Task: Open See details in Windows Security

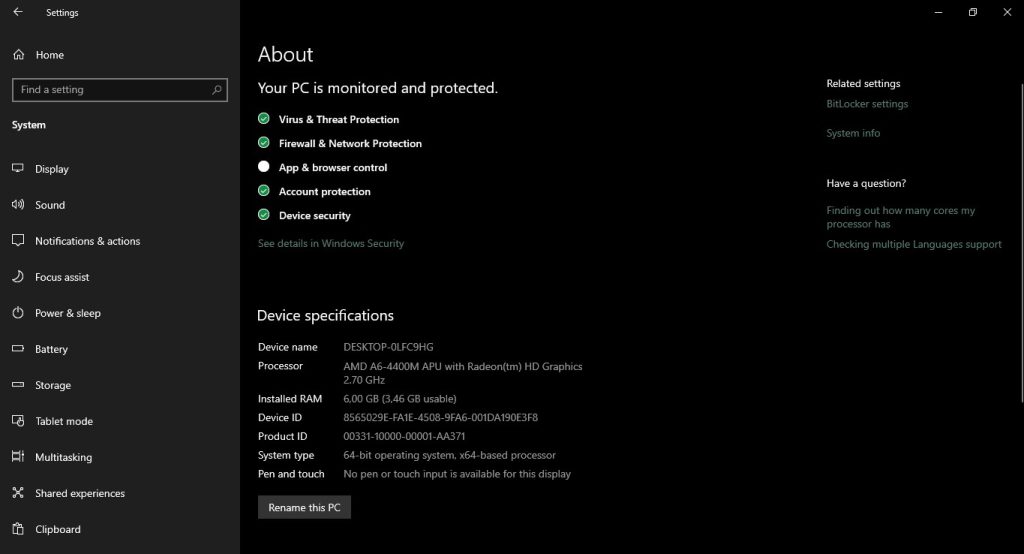Action: coord(331,243)
